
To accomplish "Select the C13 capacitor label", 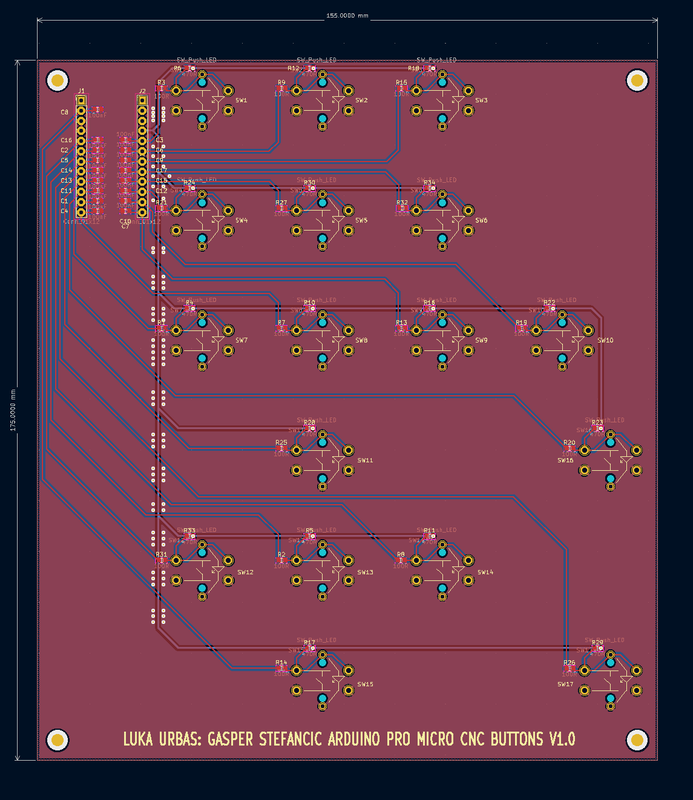I will pos(66,181).
